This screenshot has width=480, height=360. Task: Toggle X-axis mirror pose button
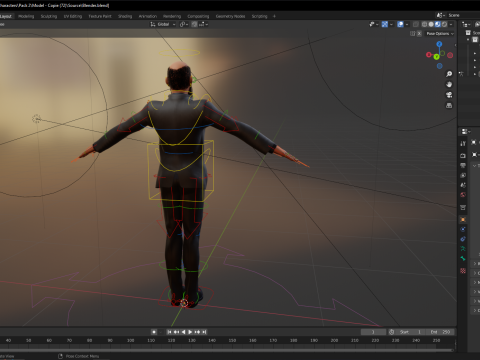point(419,34)
